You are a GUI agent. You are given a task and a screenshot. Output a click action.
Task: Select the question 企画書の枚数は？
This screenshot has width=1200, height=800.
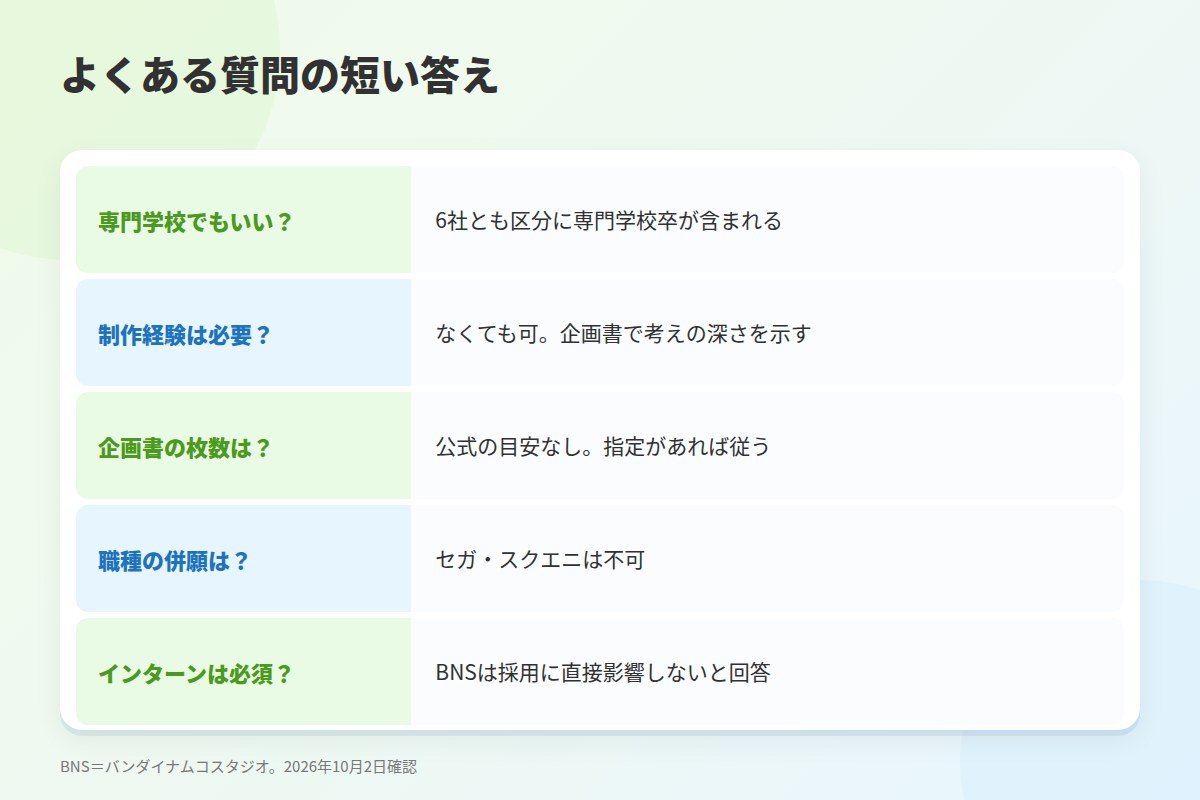tap(185, 448)
